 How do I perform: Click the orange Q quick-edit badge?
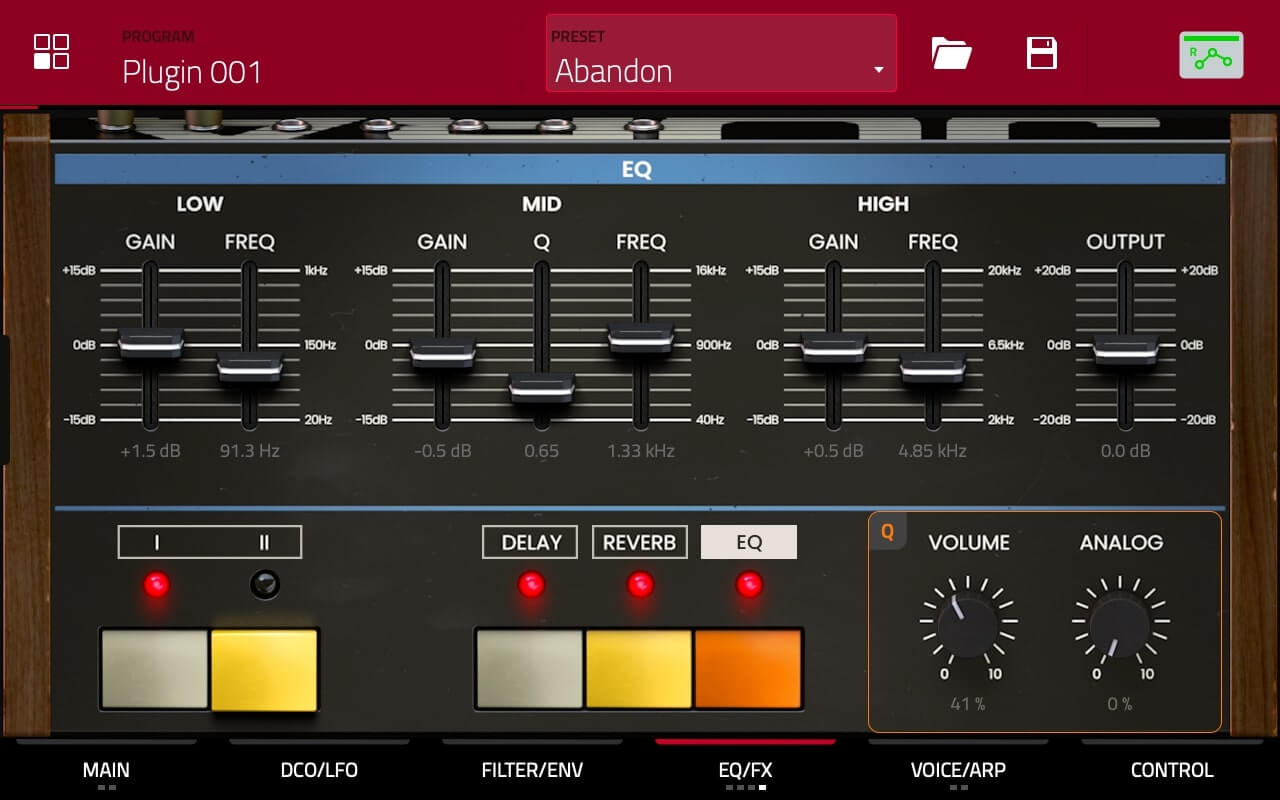pos(886,534)
